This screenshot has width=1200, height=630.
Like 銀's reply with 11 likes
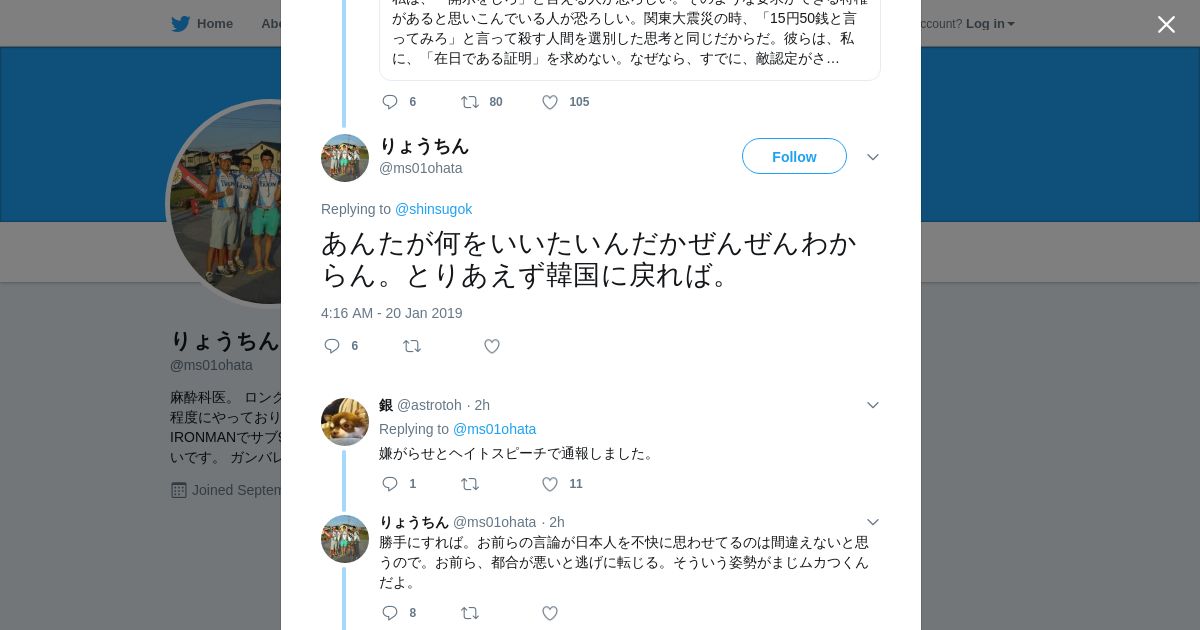[550, 484]
